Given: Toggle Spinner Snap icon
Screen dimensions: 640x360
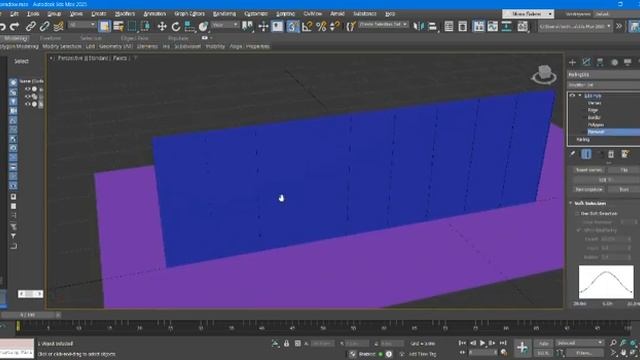Looking at the screenshot, I should (x=334, y=27).
